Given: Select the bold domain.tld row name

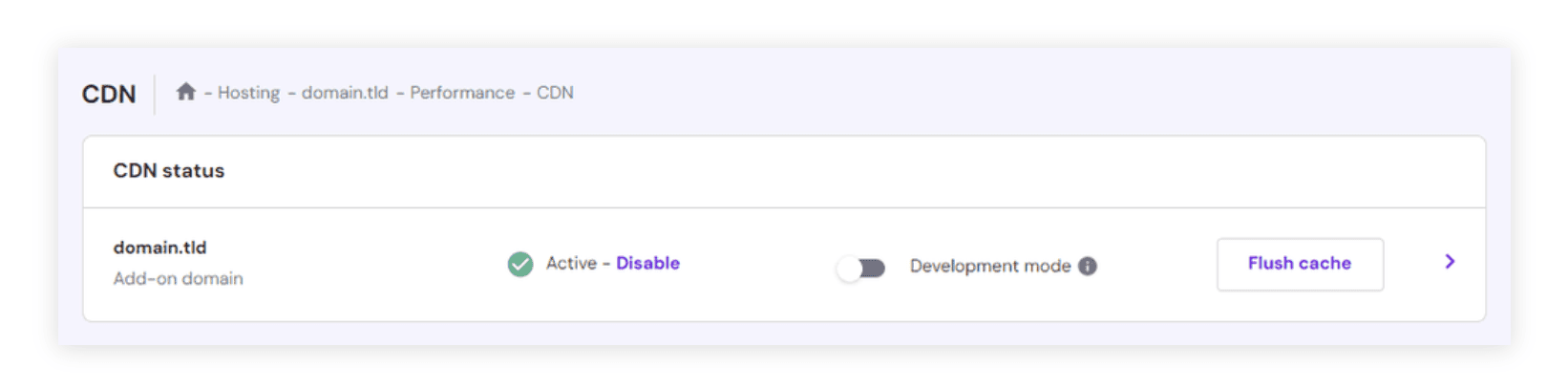Looking at the screenshot, I should click(x=159, y=248).
